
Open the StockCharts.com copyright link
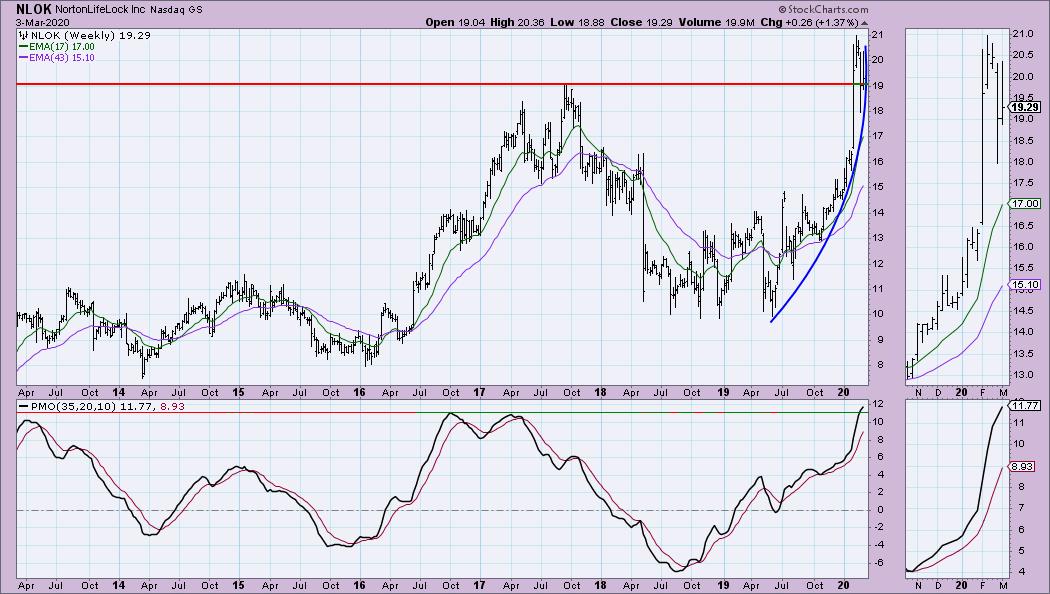[823, 9]
